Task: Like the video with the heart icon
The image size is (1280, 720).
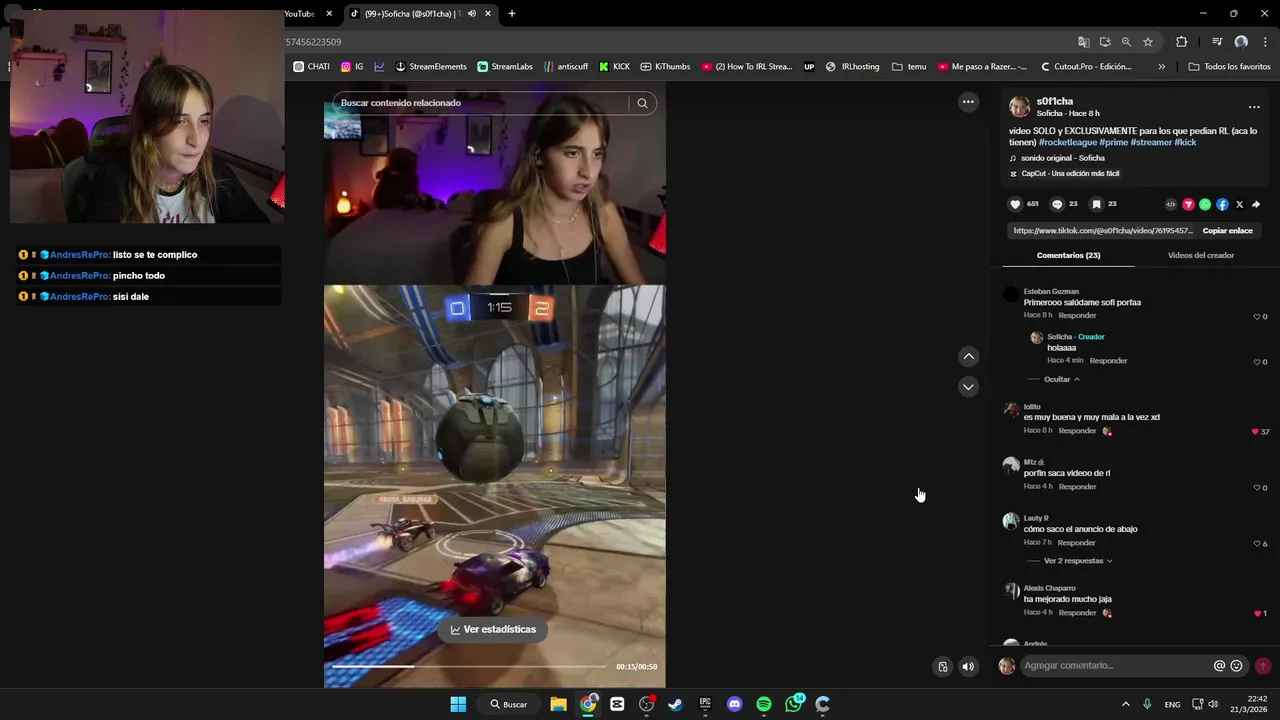Action: (x=1015, y=204)
